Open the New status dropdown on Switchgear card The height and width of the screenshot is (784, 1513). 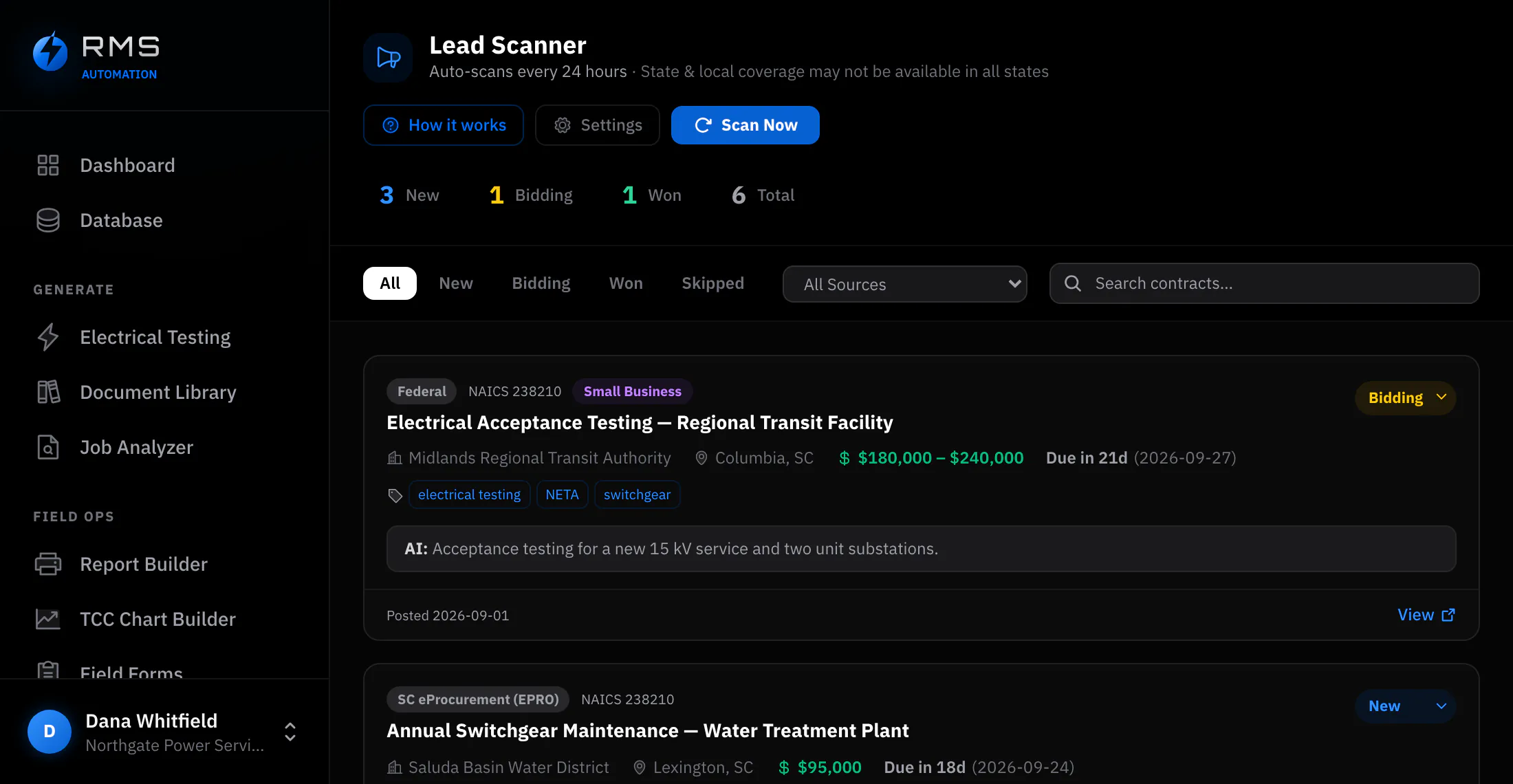pyautogui.click(x=1406, y=706)
